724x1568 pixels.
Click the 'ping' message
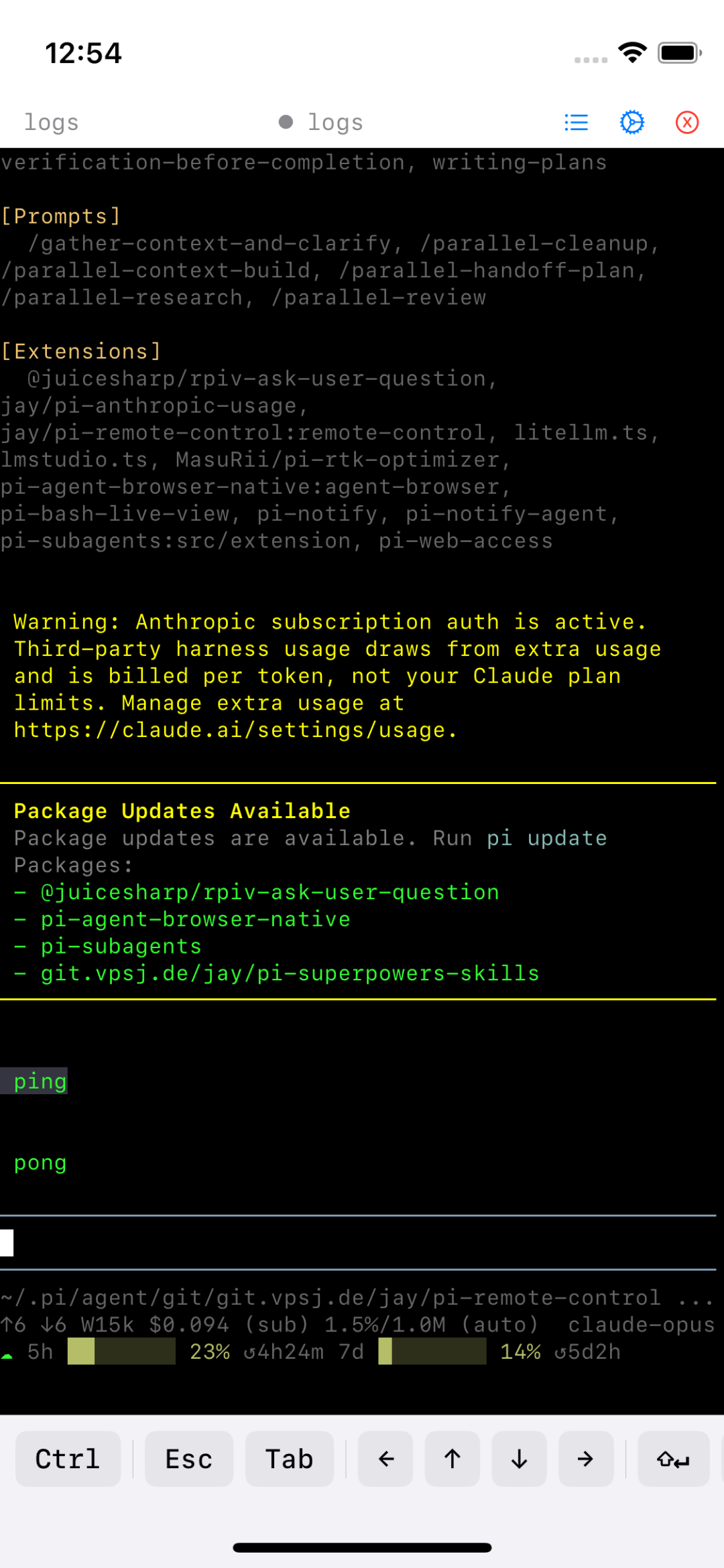coord(40,1081)
